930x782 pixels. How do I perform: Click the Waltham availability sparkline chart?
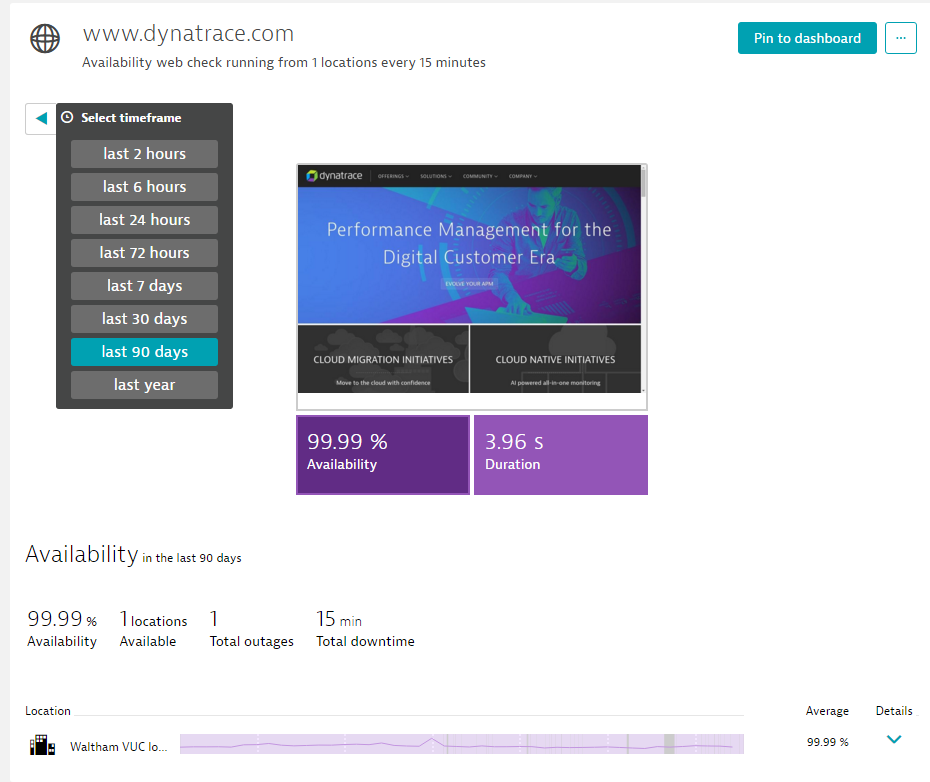click(x=461, y=744)
